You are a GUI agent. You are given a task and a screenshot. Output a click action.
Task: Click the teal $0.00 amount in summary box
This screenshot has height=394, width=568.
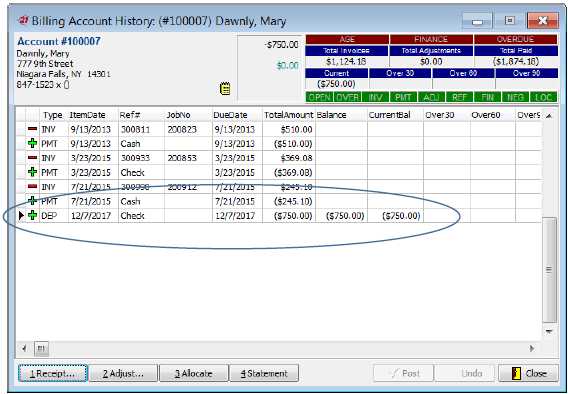[287, 66]
